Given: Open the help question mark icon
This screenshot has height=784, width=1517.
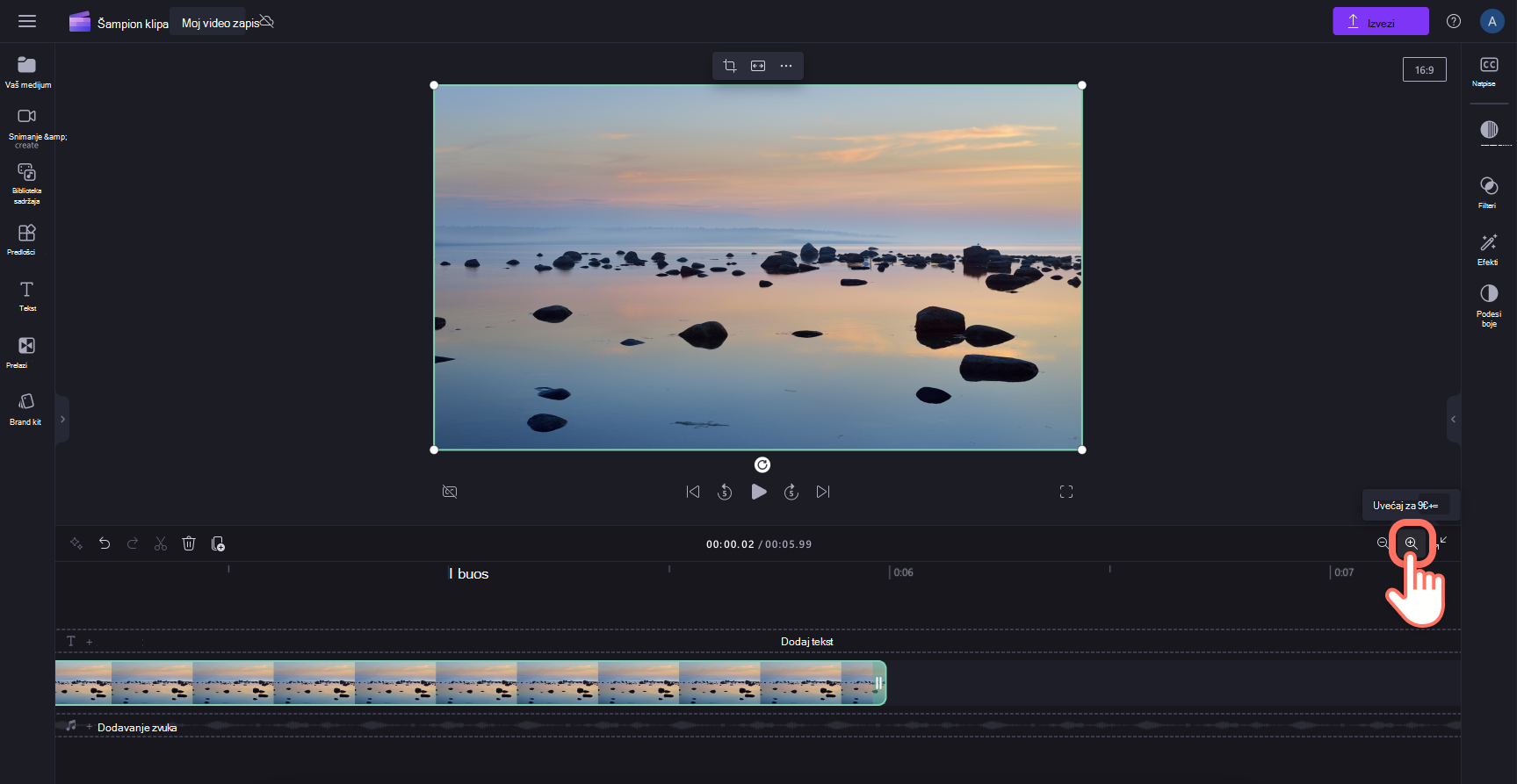Looking at the screenshot, I should point(1454,22).
